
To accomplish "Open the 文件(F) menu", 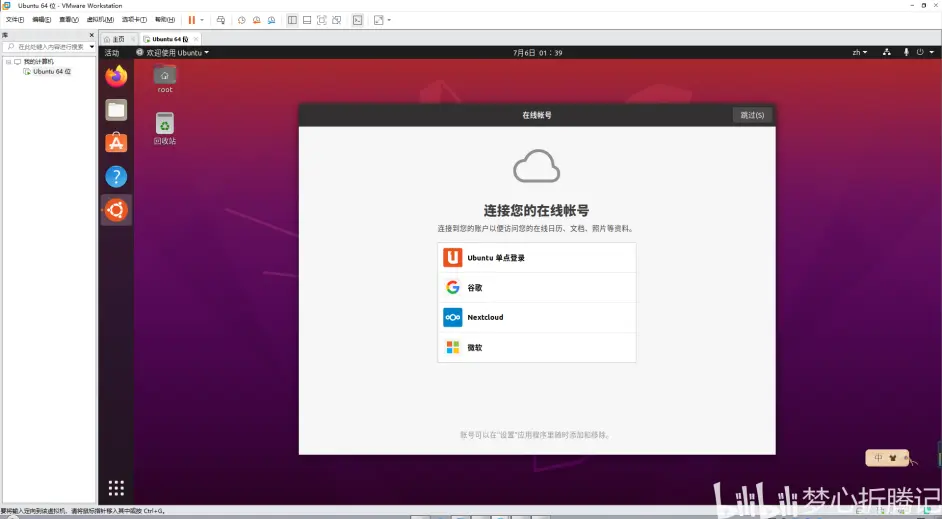I will point(14,20).
